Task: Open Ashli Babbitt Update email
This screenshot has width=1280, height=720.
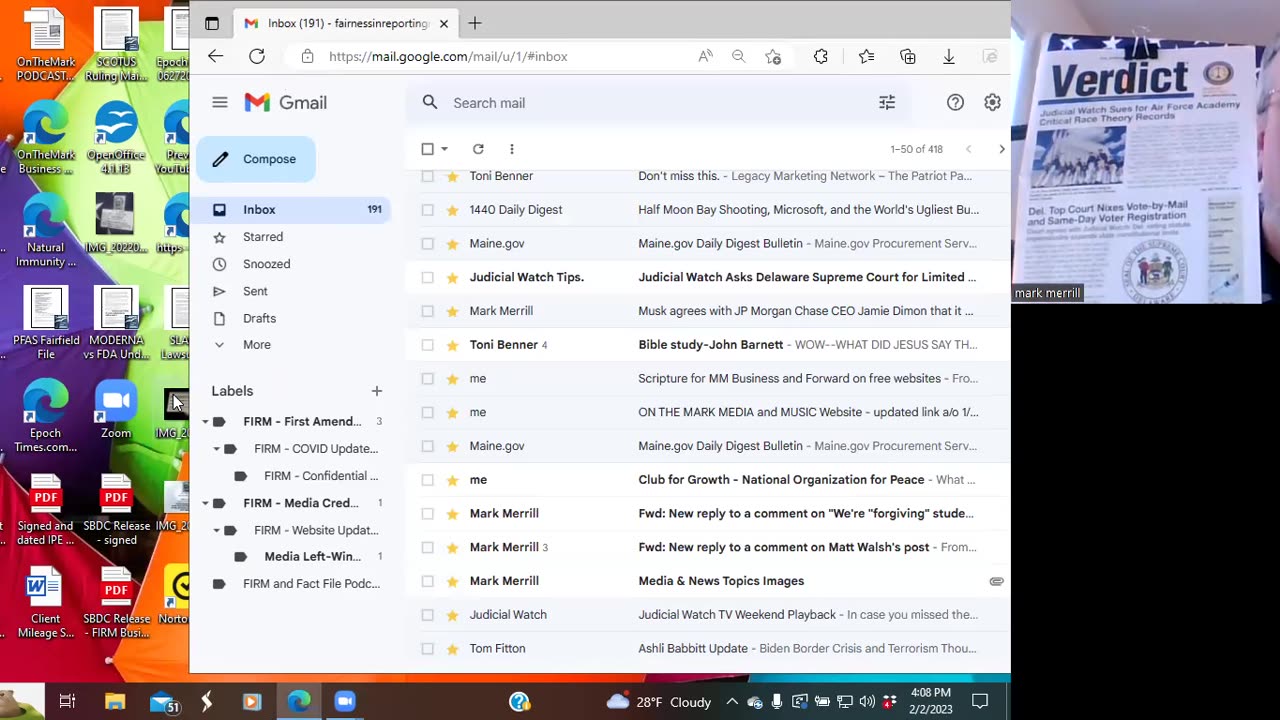Action: [x=807, y=649]
